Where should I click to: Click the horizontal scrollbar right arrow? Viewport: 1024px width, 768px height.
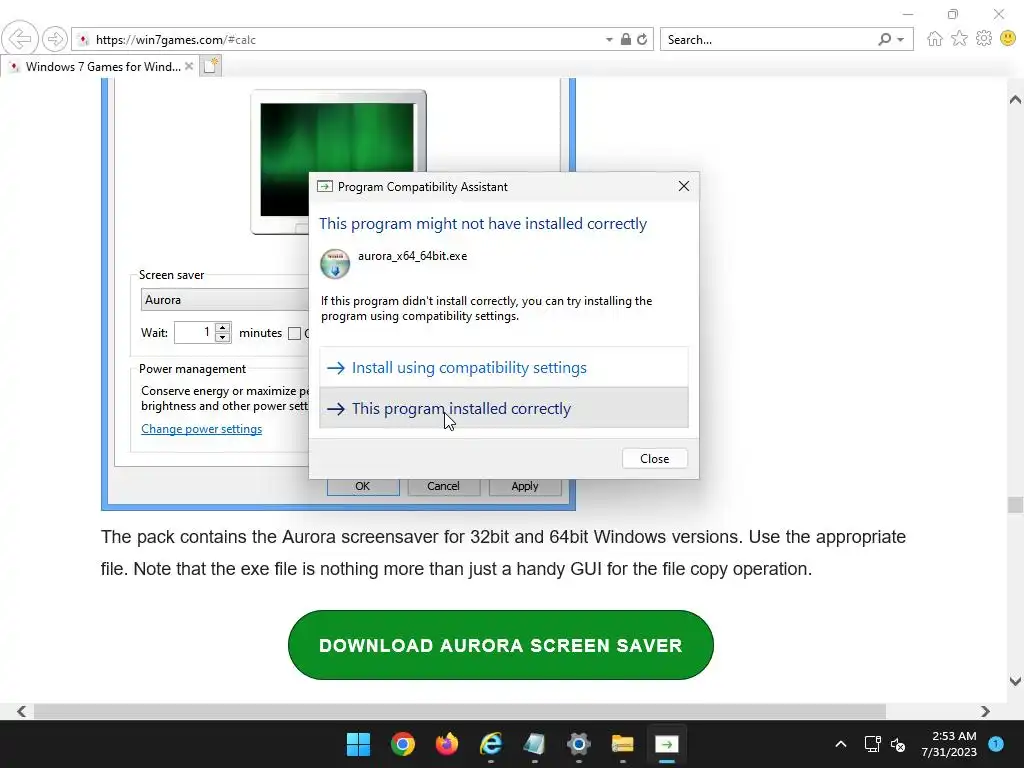985,711
